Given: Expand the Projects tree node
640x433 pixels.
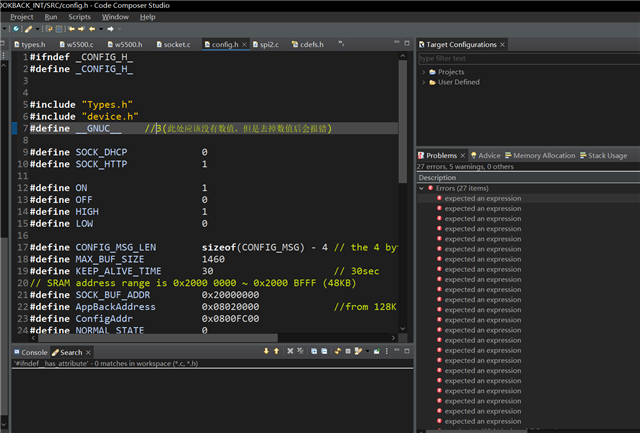Looking at the screenshot, I should click(422, 72).
